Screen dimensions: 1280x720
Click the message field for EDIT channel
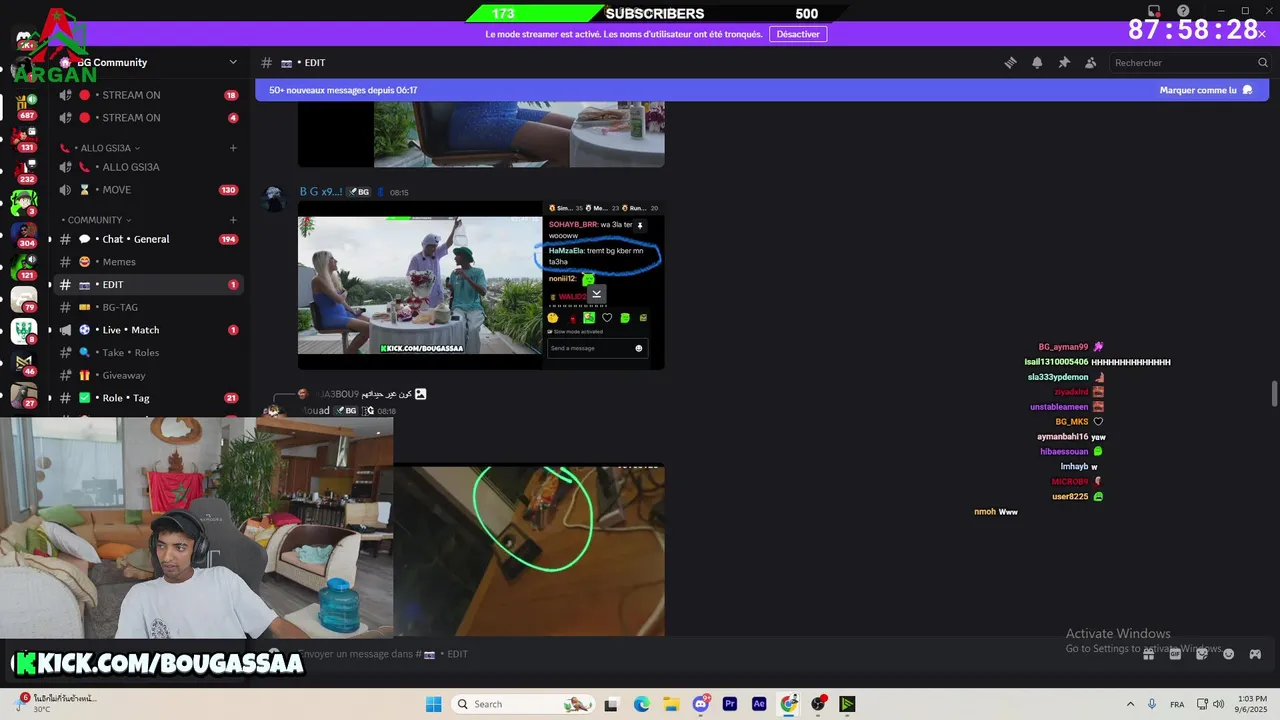pyautogui.click(x=700, y=654)
